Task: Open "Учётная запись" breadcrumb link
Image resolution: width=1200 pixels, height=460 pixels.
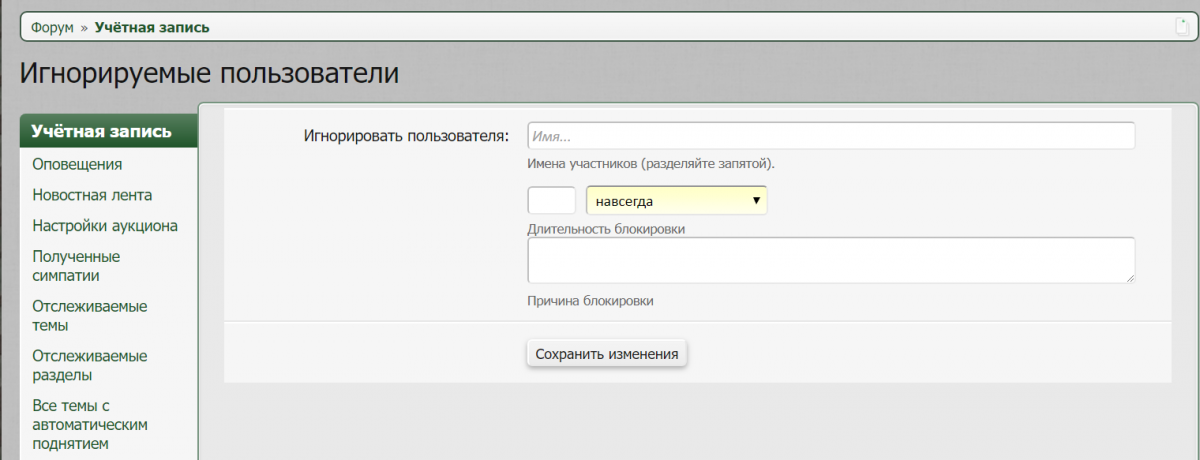Action: coord(152,27)
